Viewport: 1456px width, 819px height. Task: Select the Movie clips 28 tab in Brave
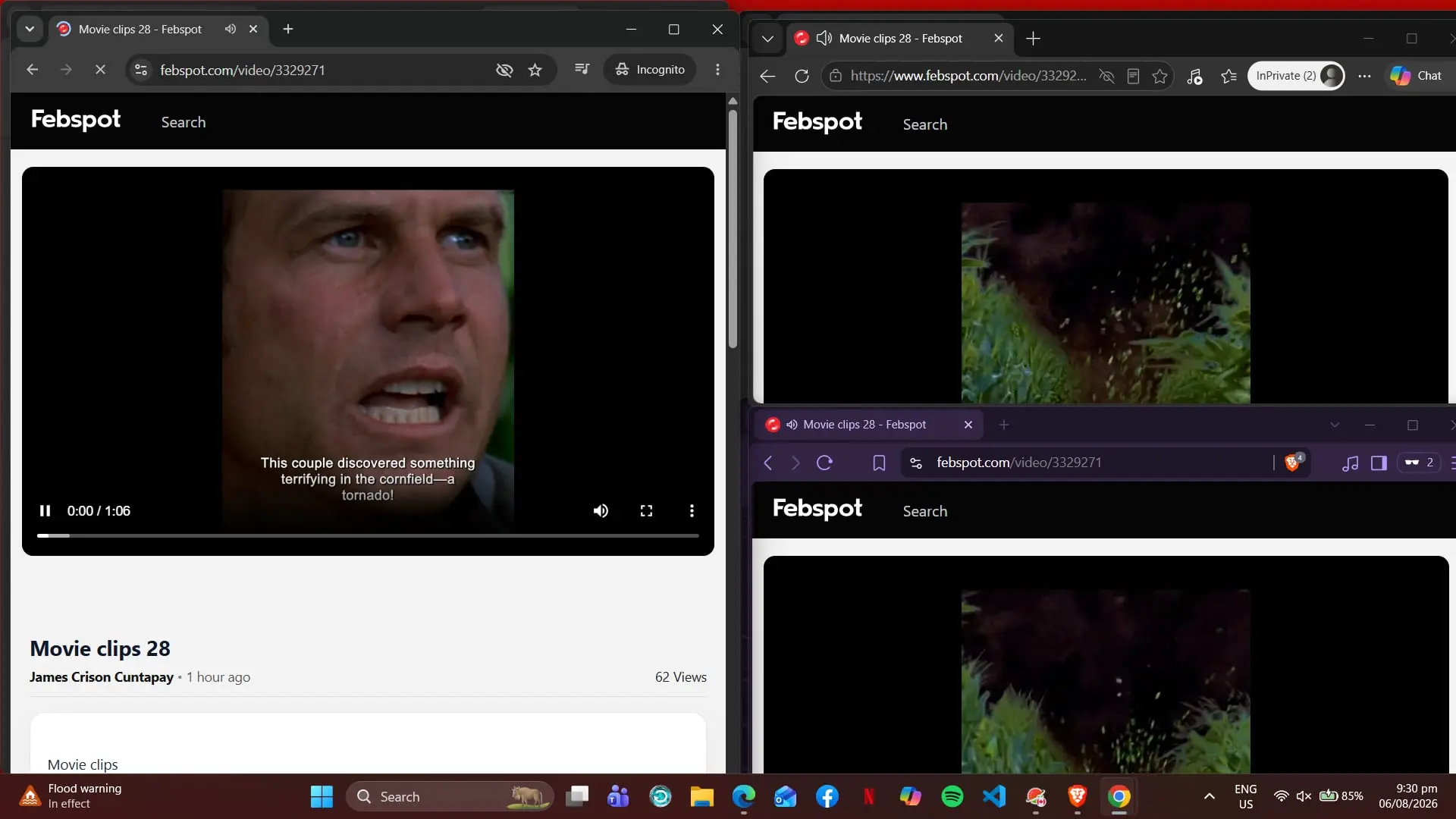point(869,425)
